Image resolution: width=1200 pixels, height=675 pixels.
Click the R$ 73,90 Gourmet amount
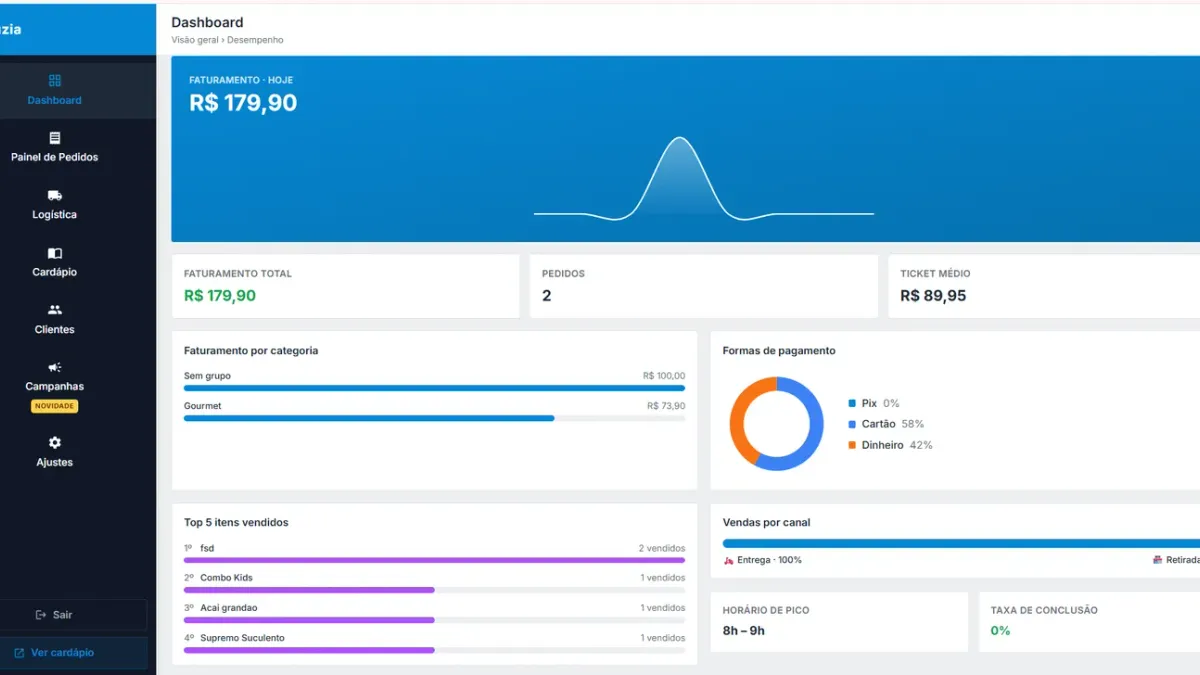click(x=666, y=406)
